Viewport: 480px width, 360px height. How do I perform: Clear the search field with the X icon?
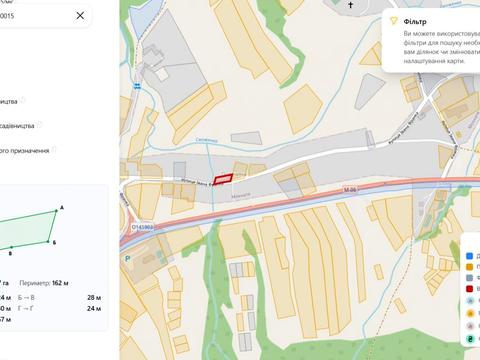(x=80, y=15)
